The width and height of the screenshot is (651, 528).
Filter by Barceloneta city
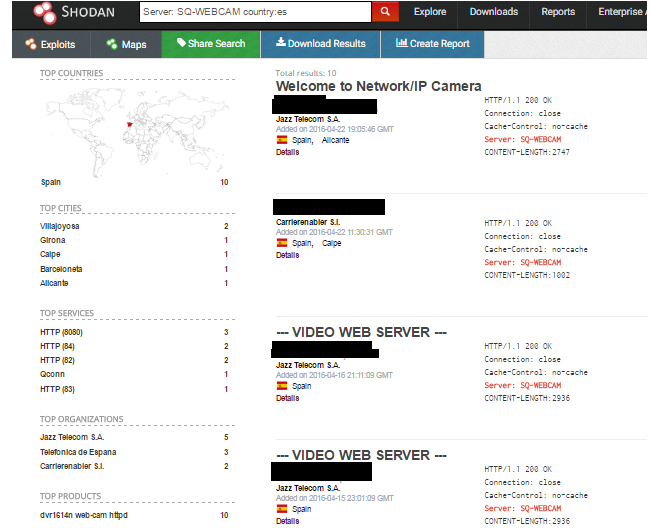61,269
